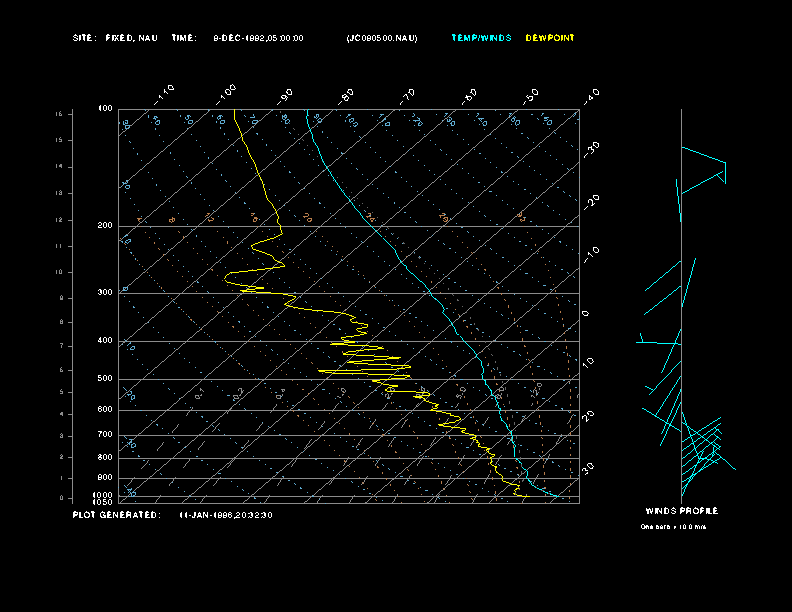Click the PLOT GENERATED label
Viewport: 792px width, 612px height.
(116, 515)
